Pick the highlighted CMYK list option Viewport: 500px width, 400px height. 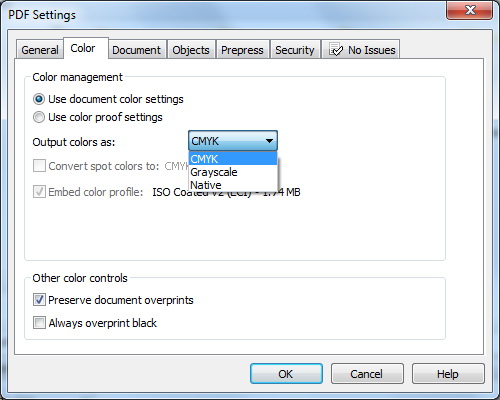click(x=233, y=159)
